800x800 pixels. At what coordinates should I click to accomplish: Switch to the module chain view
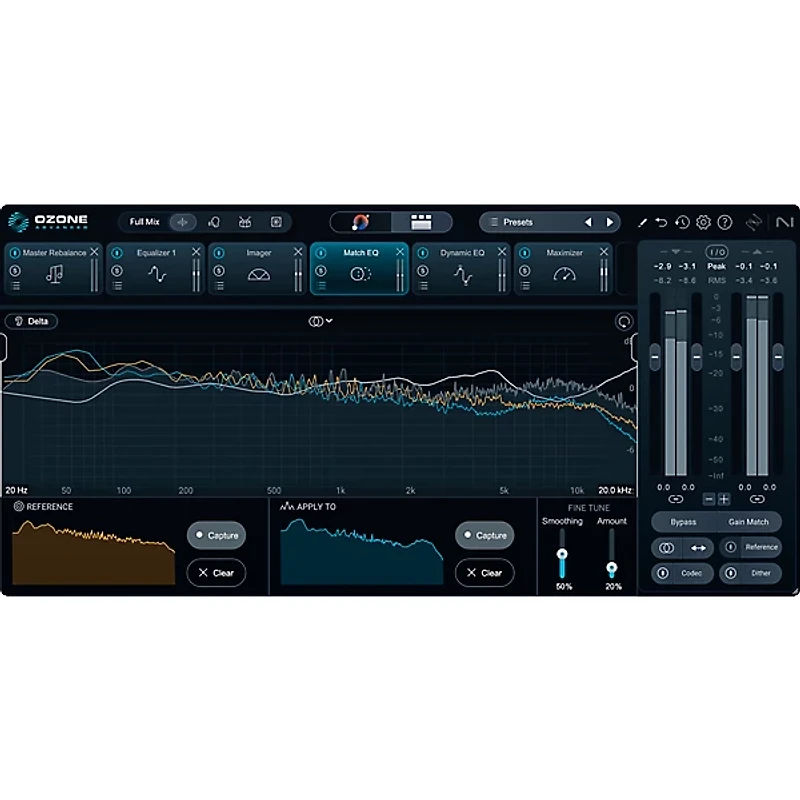pyautogui.click(x=421, y=222)
